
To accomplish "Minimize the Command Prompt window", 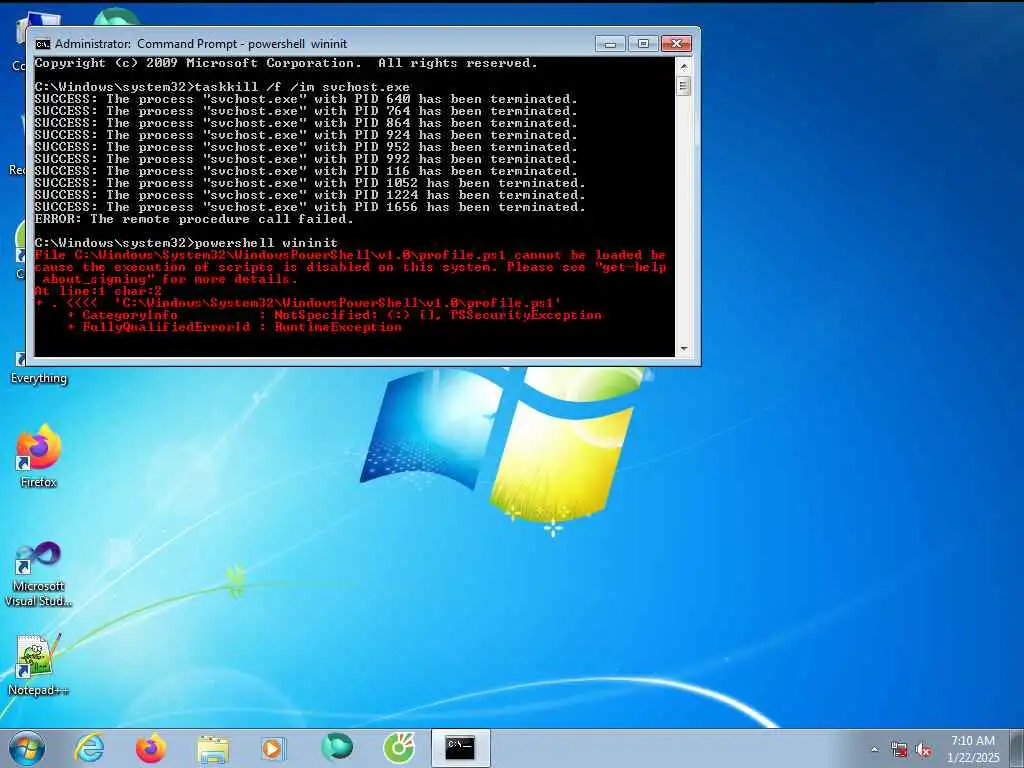I will 610,44.
